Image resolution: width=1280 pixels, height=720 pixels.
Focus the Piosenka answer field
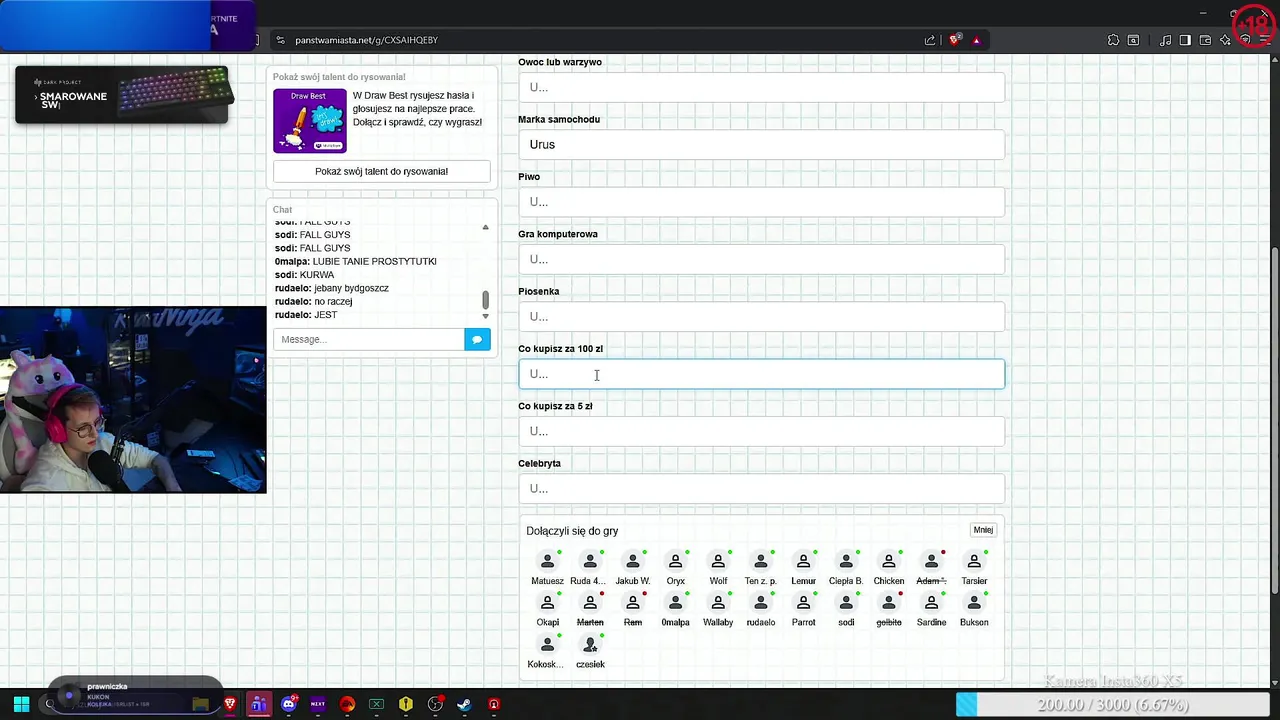pyautogui.click(x=762, y=316)
